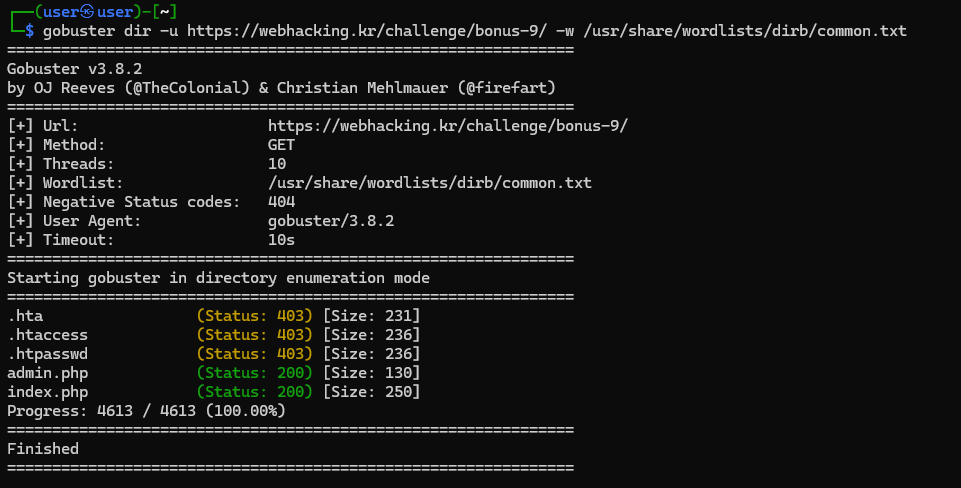Click the Wordlist value path in the settings block
This screenshot has width=961, height=488.
430,183
